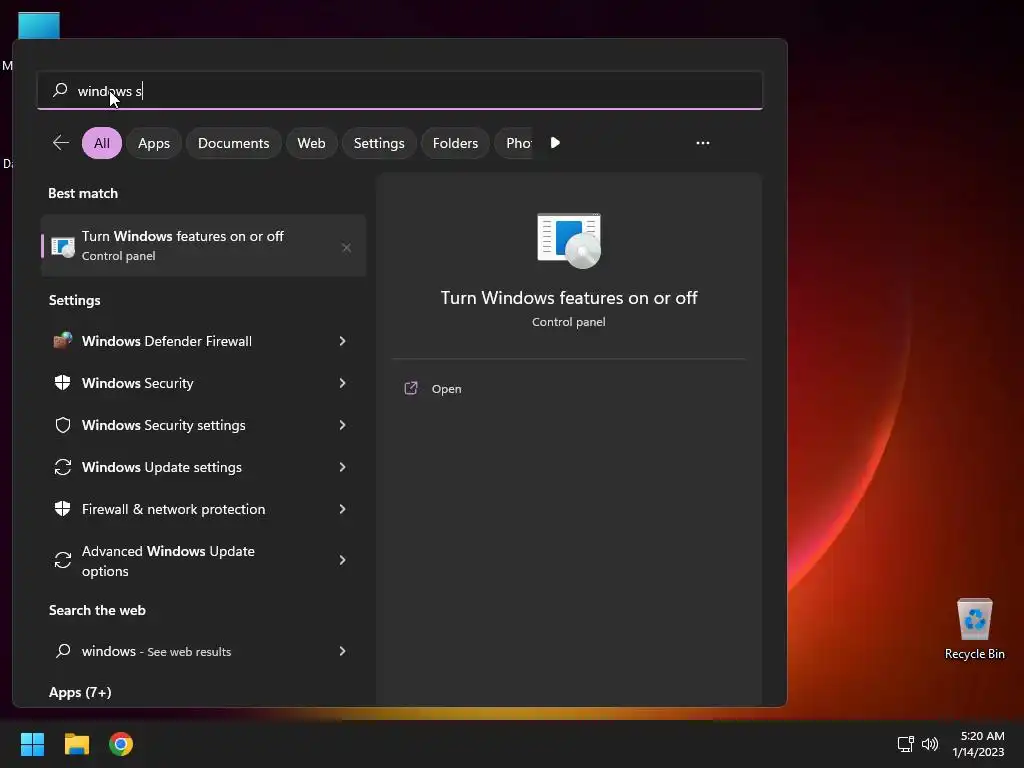
Task: Open Windows Update settings result
Action: tap(203, 467)
